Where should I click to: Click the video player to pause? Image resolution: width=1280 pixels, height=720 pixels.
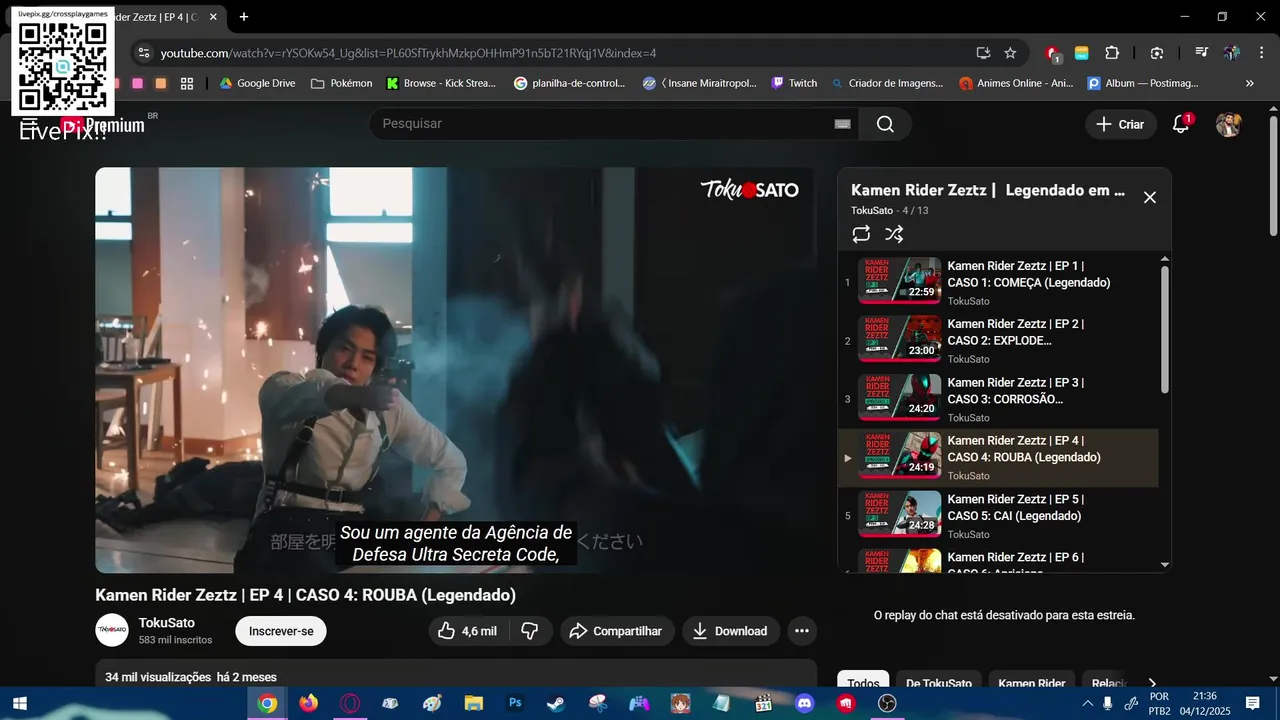point(456,370)
